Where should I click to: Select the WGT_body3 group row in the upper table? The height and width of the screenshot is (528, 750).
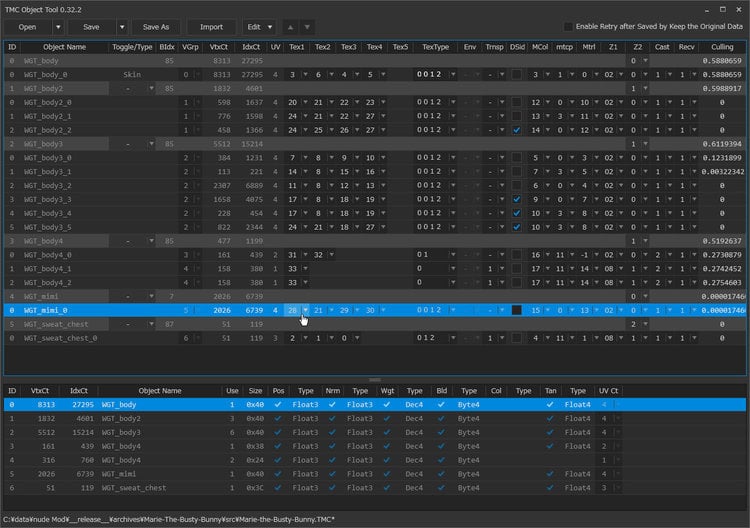(375, 144)
